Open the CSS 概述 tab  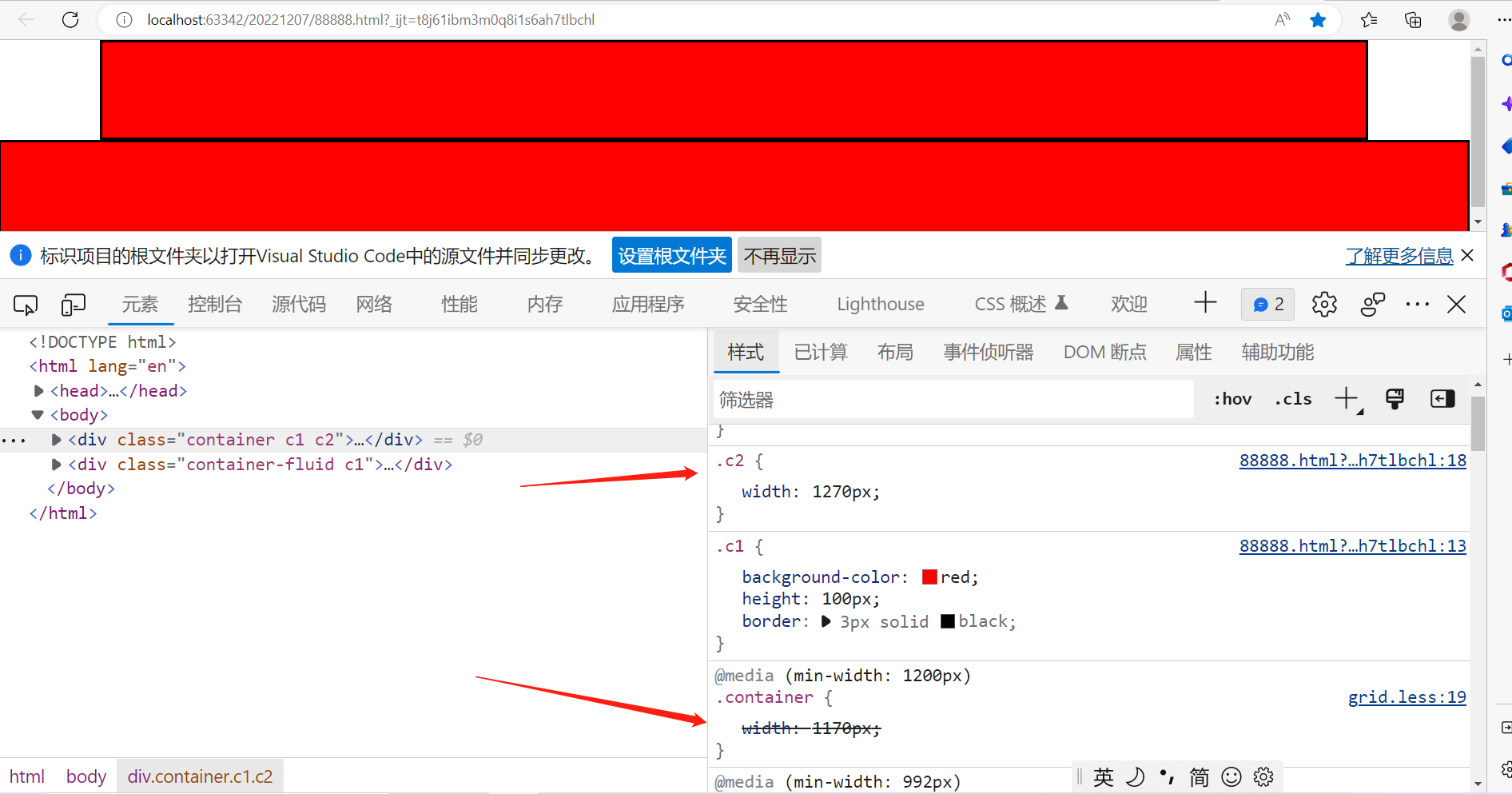coord(1021,305)
